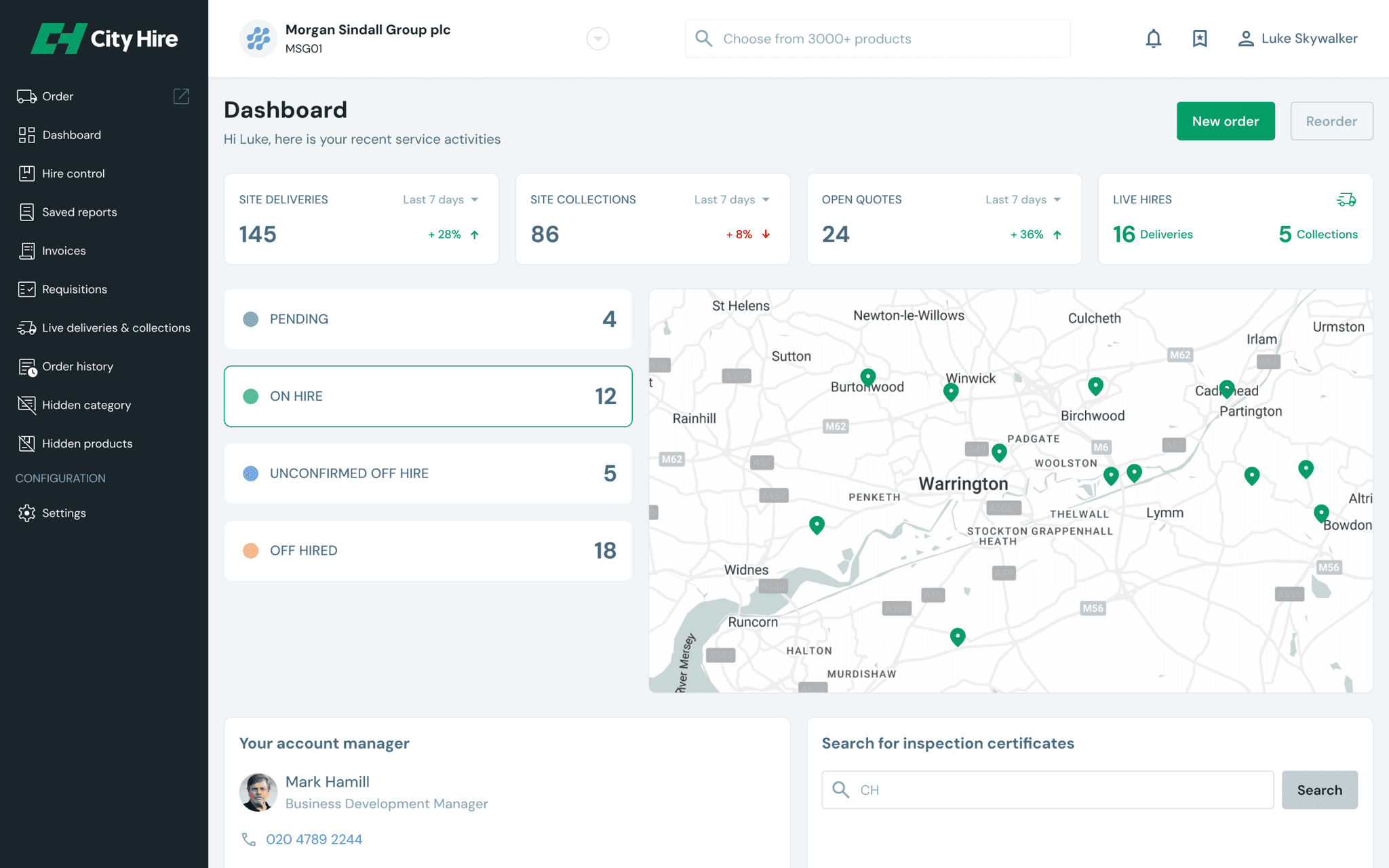Open the bookmarked items icon

tap(1199, 39)
